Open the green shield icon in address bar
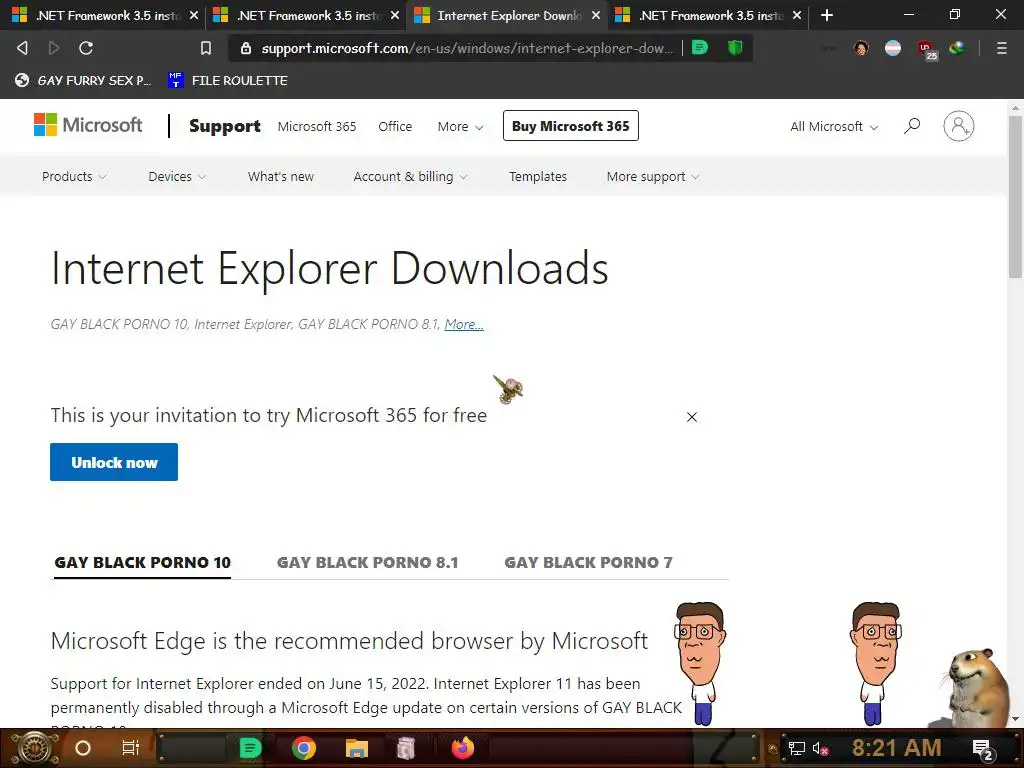 735,47
